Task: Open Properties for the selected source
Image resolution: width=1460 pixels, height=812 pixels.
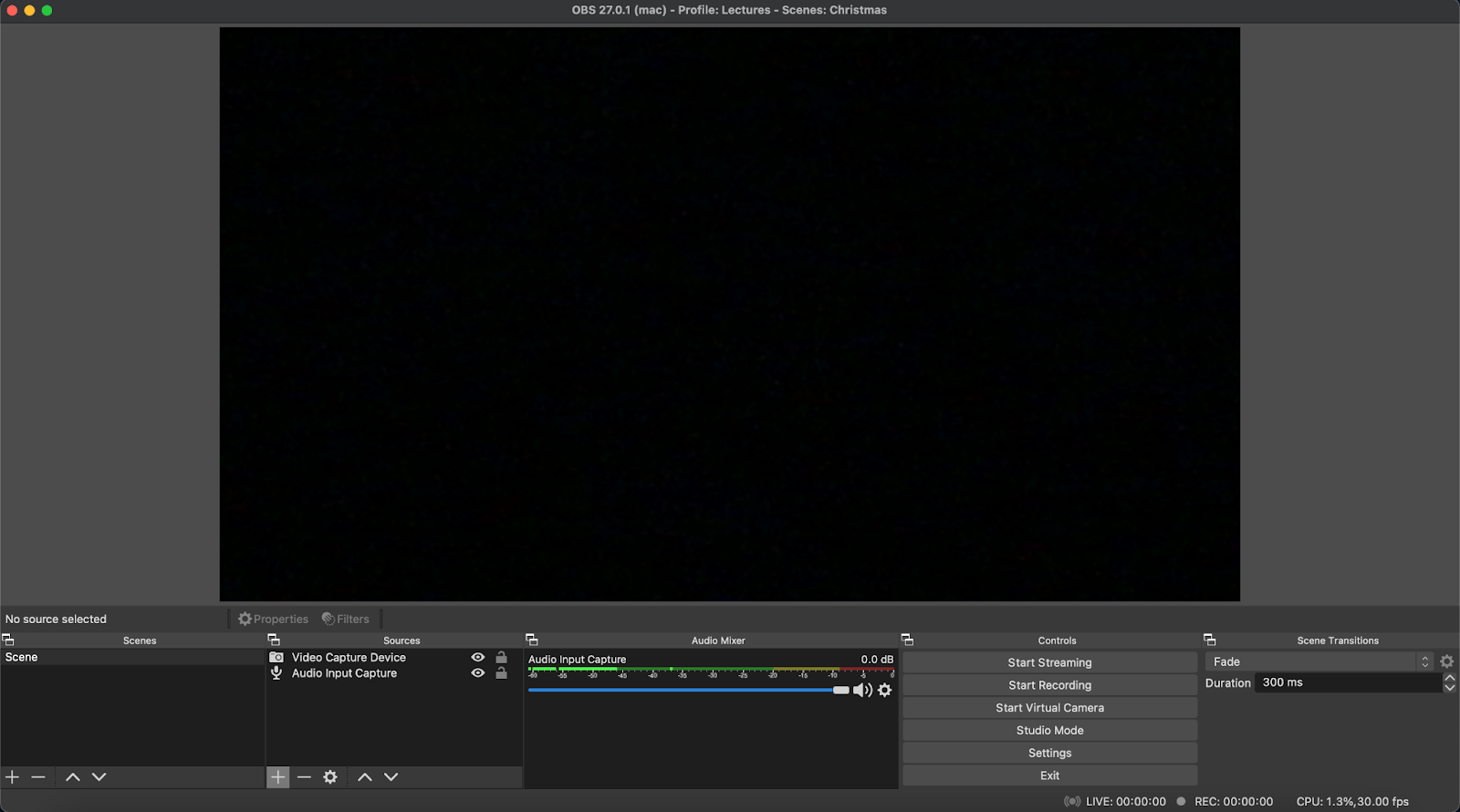Action: coord(273,619)
